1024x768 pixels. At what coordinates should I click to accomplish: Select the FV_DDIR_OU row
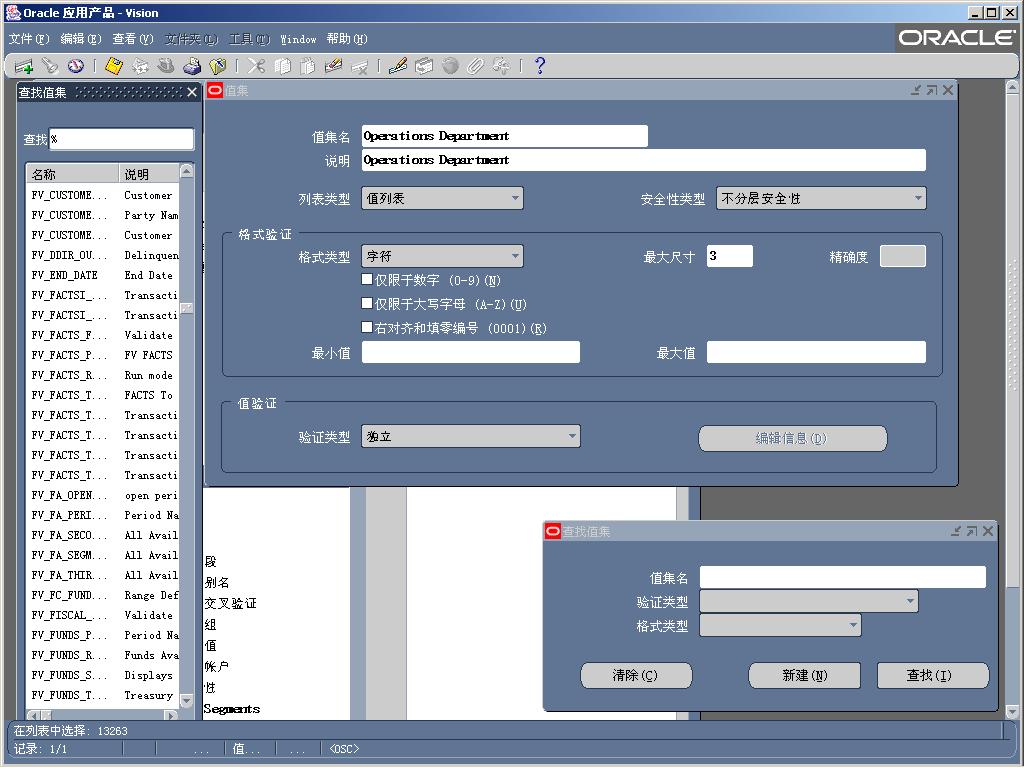coord(104,255)
